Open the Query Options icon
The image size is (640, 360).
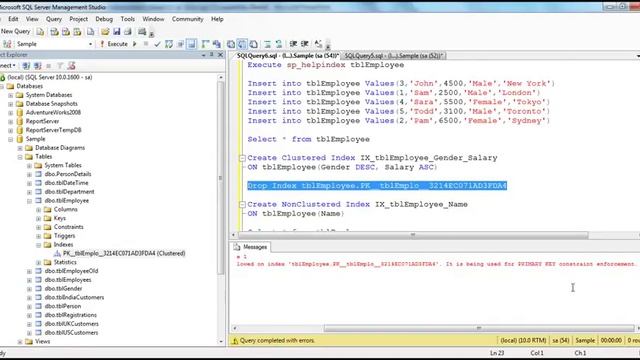(180, 44)
